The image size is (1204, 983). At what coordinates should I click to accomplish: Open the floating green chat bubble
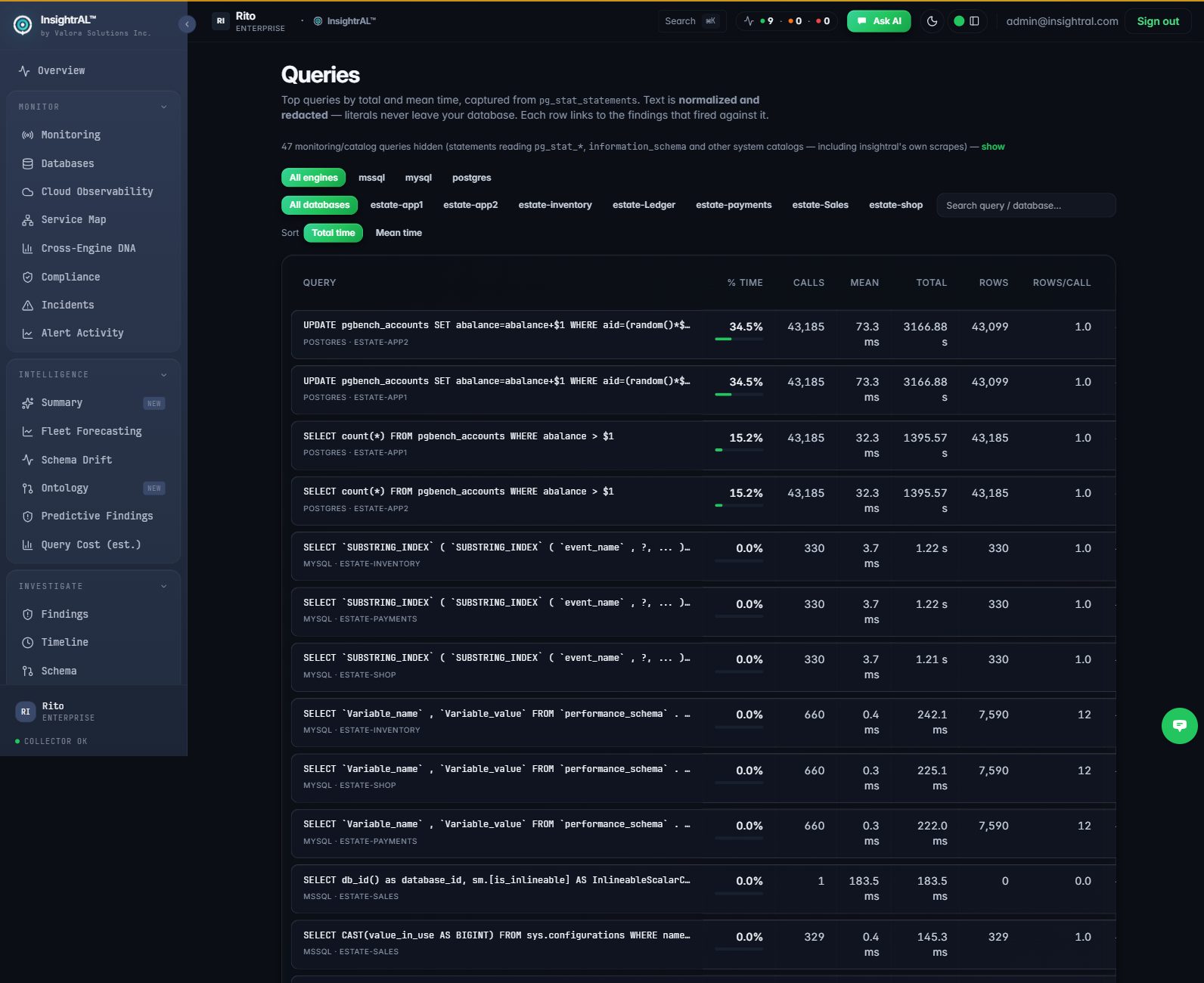pyautogui.click(x=1179, y=726)
